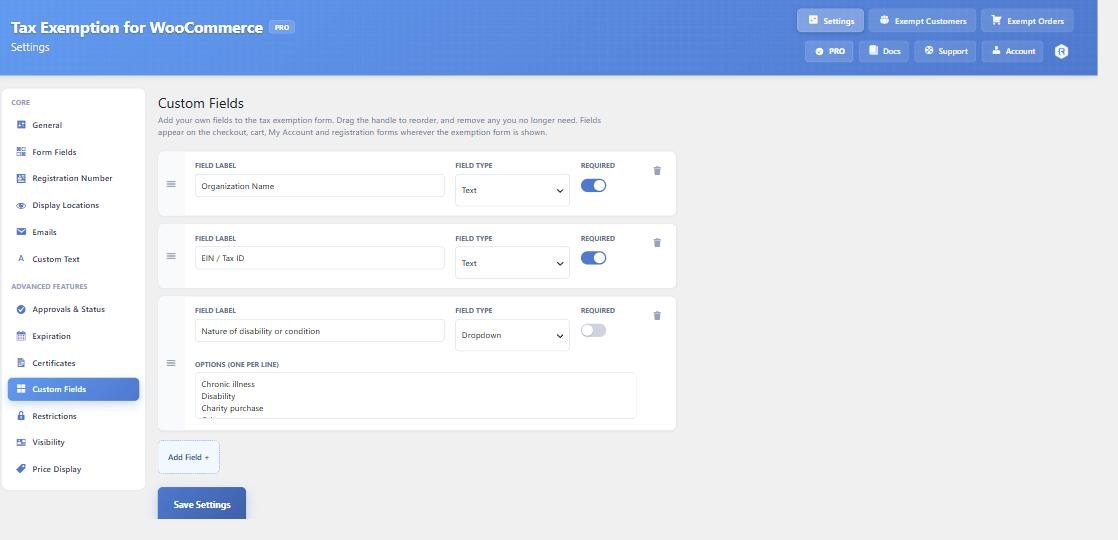Viewport: 1118px width, 540px height.
Task: Open the Exempt Customers page
Action: (x=922, y=21)
